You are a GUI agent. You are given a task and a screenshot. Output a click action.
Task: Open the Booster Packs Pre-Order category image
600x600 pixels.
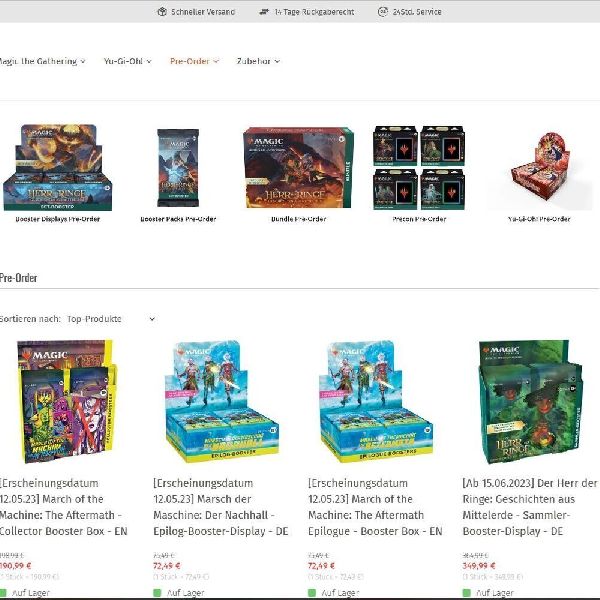(178, 168)
